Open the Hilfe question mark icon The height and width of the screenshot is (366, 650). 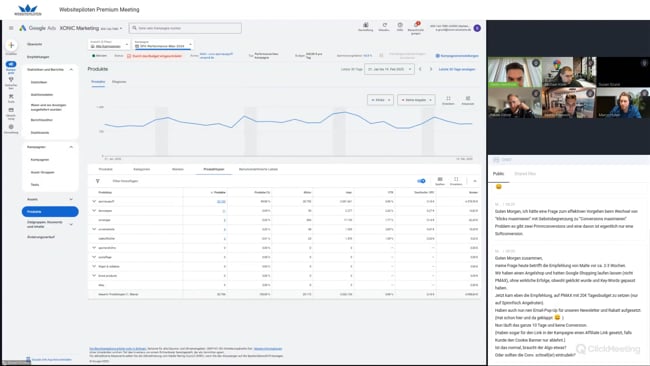point(400,25)
